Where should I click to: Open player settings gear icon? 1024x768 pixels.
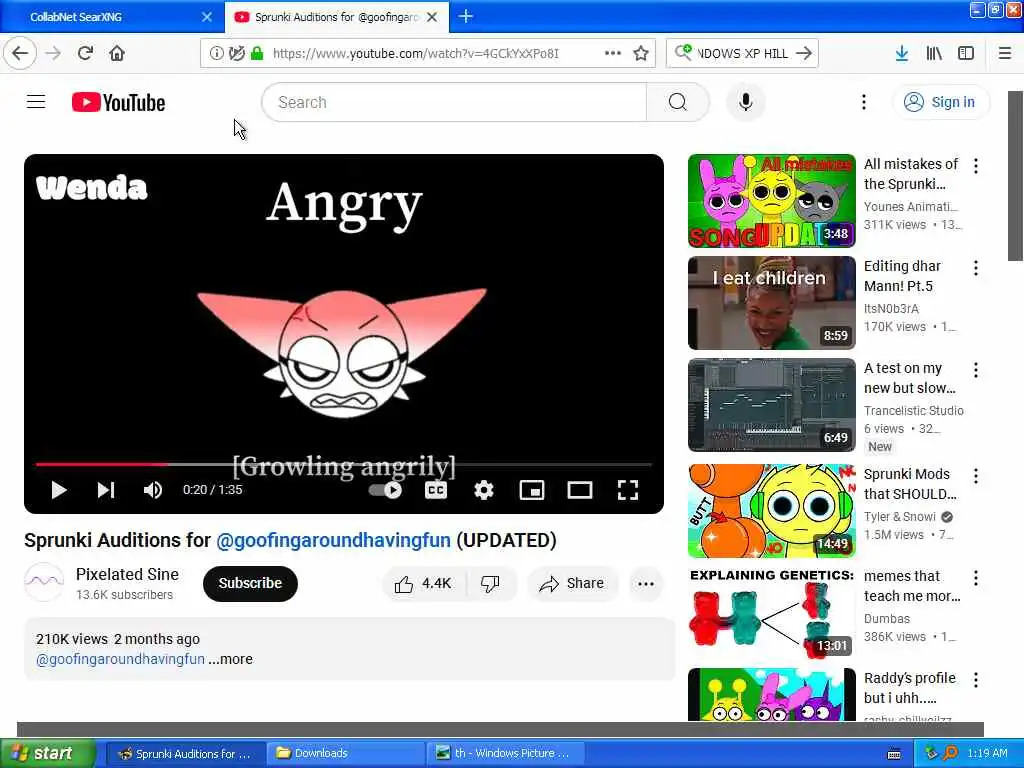tap(483, 490)
